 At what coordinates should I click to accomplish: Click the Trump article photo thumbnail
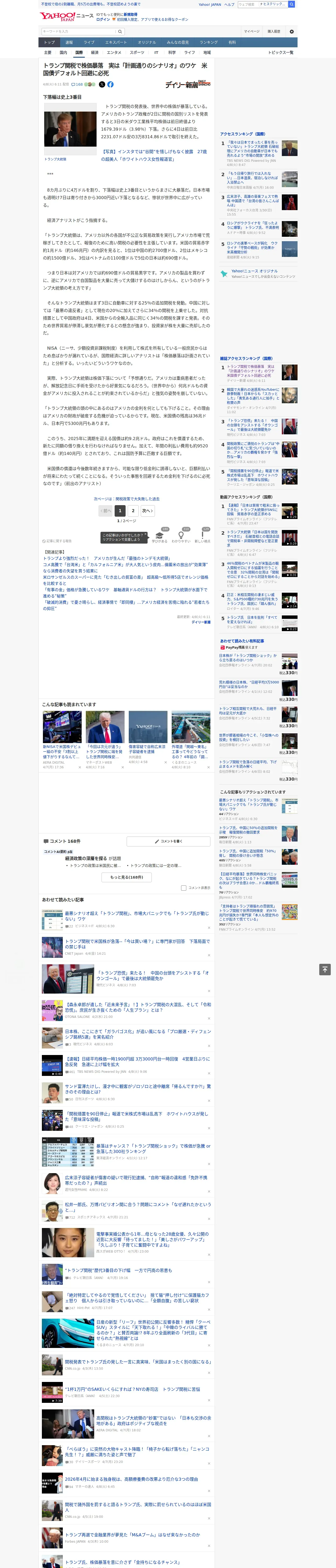click(70, 129)
